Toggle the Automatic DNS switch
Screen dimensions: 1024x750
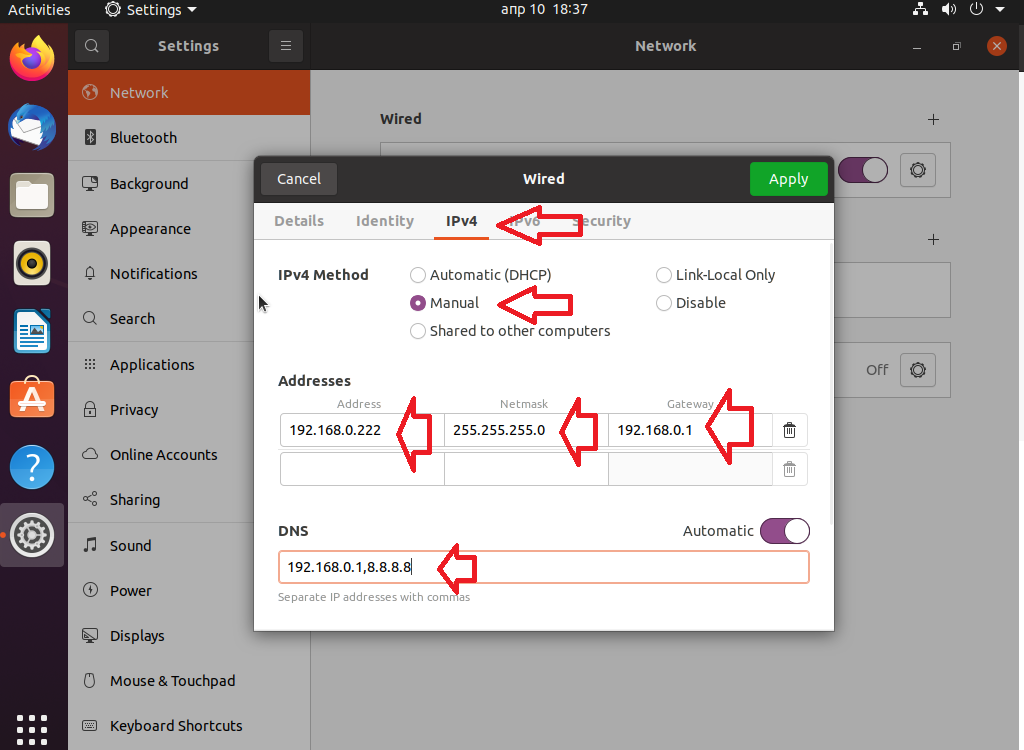784,531
